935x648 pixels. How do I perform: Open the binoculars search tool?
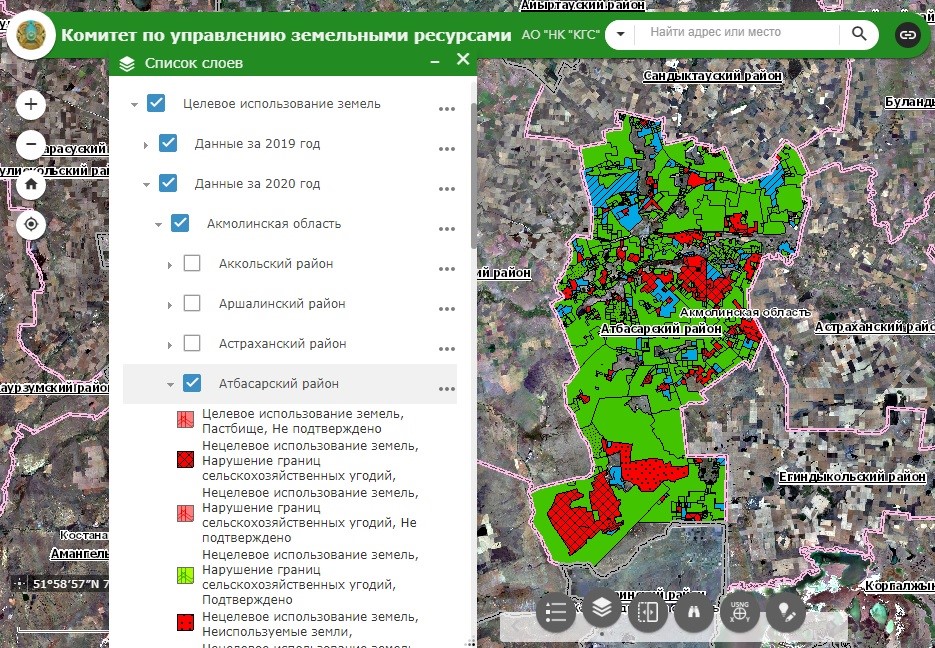pos(693,612)
